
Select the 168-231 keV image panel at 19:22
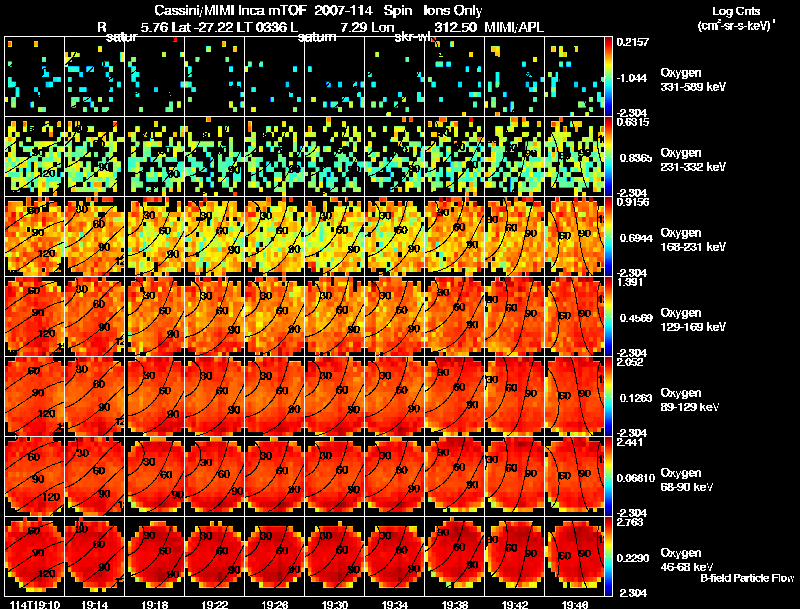click(x=214, y=237)
